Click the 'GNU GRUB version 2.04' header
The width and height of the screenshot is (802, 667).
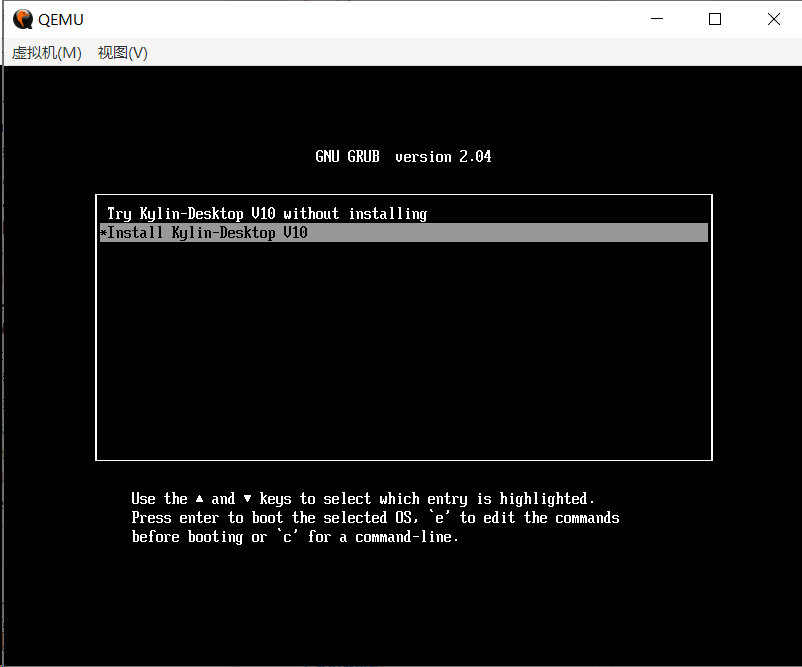tap(403, 157)
